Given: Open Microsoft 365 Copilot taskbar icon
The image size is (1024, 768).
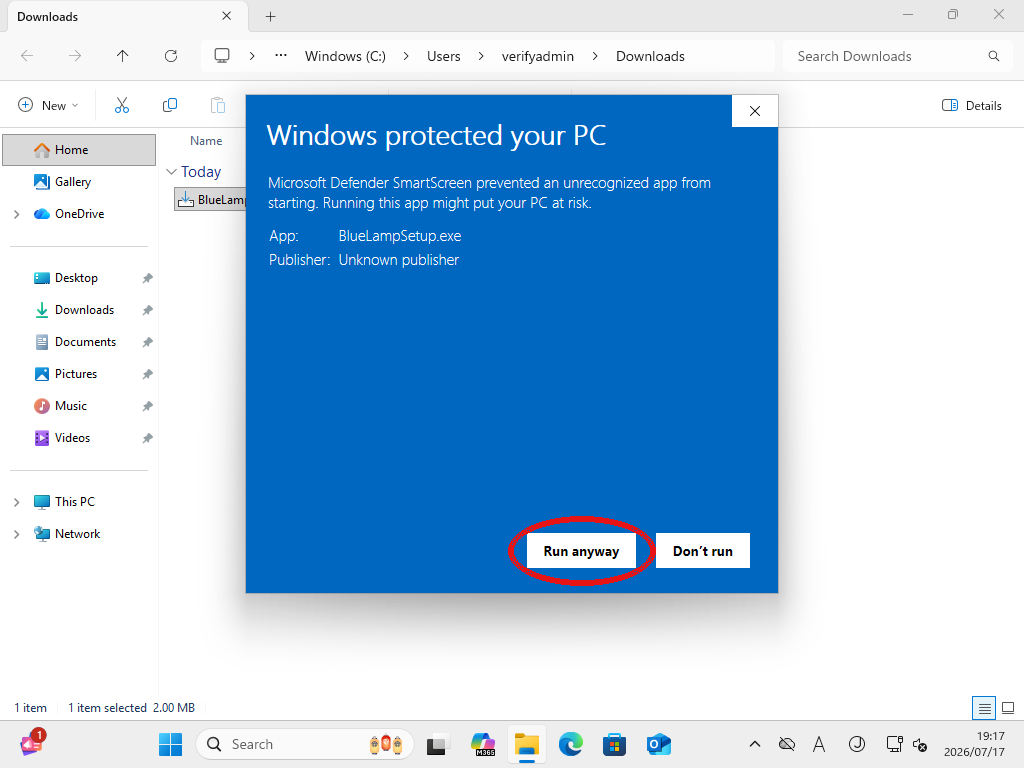Looking at the screenshot, I should pos(483,744).
